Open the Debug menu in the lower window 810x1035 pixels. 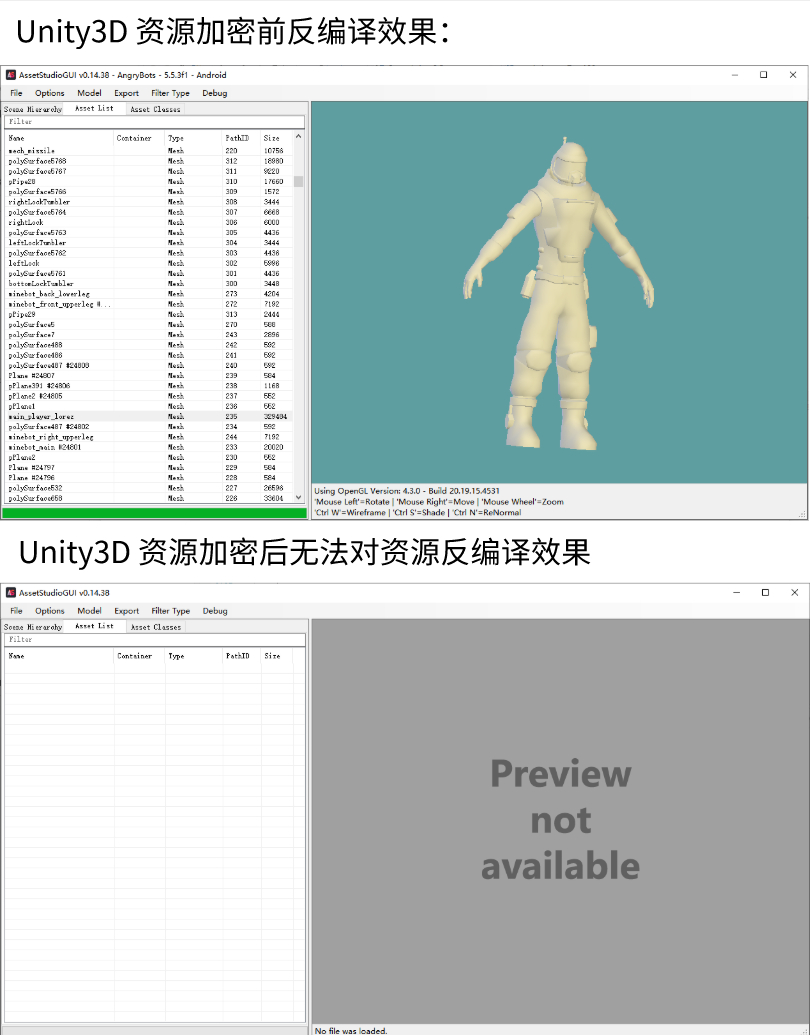coord(215,611)
